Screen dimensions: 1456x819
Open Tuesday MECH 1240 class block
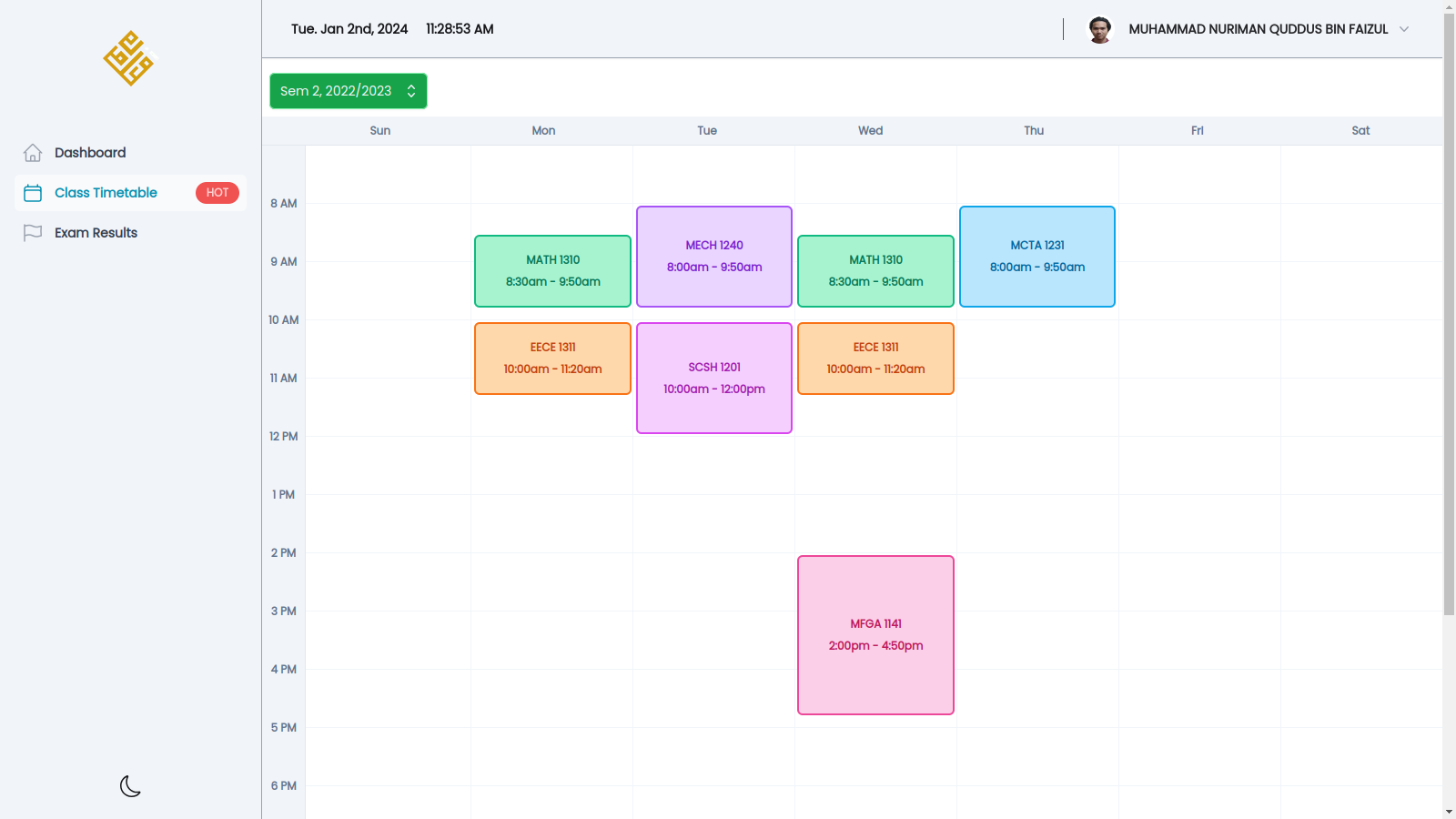tap(714, 257)
